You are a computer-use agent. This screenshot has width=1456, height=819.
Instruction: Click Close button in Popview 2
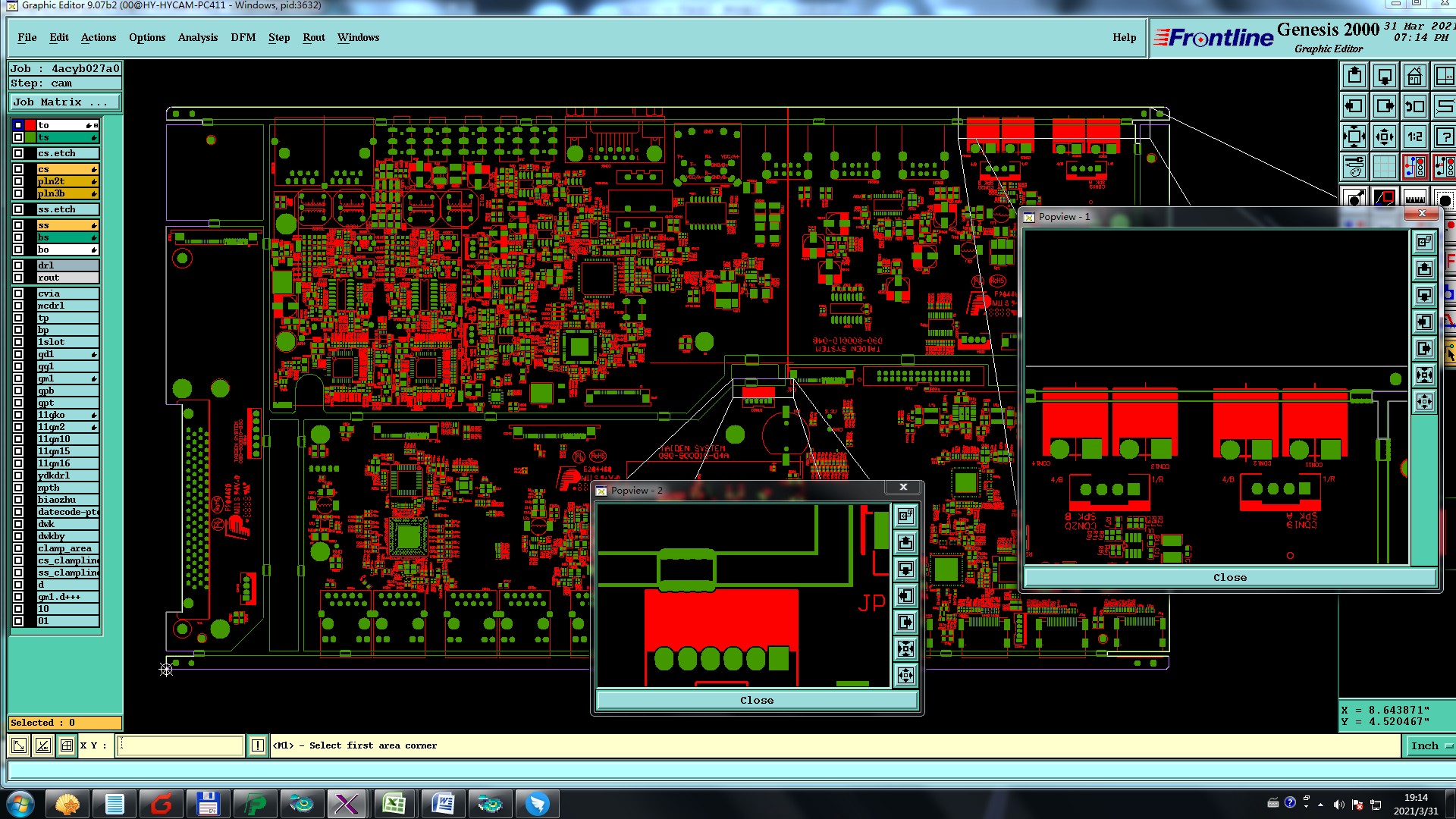click(x=756, y=700)
